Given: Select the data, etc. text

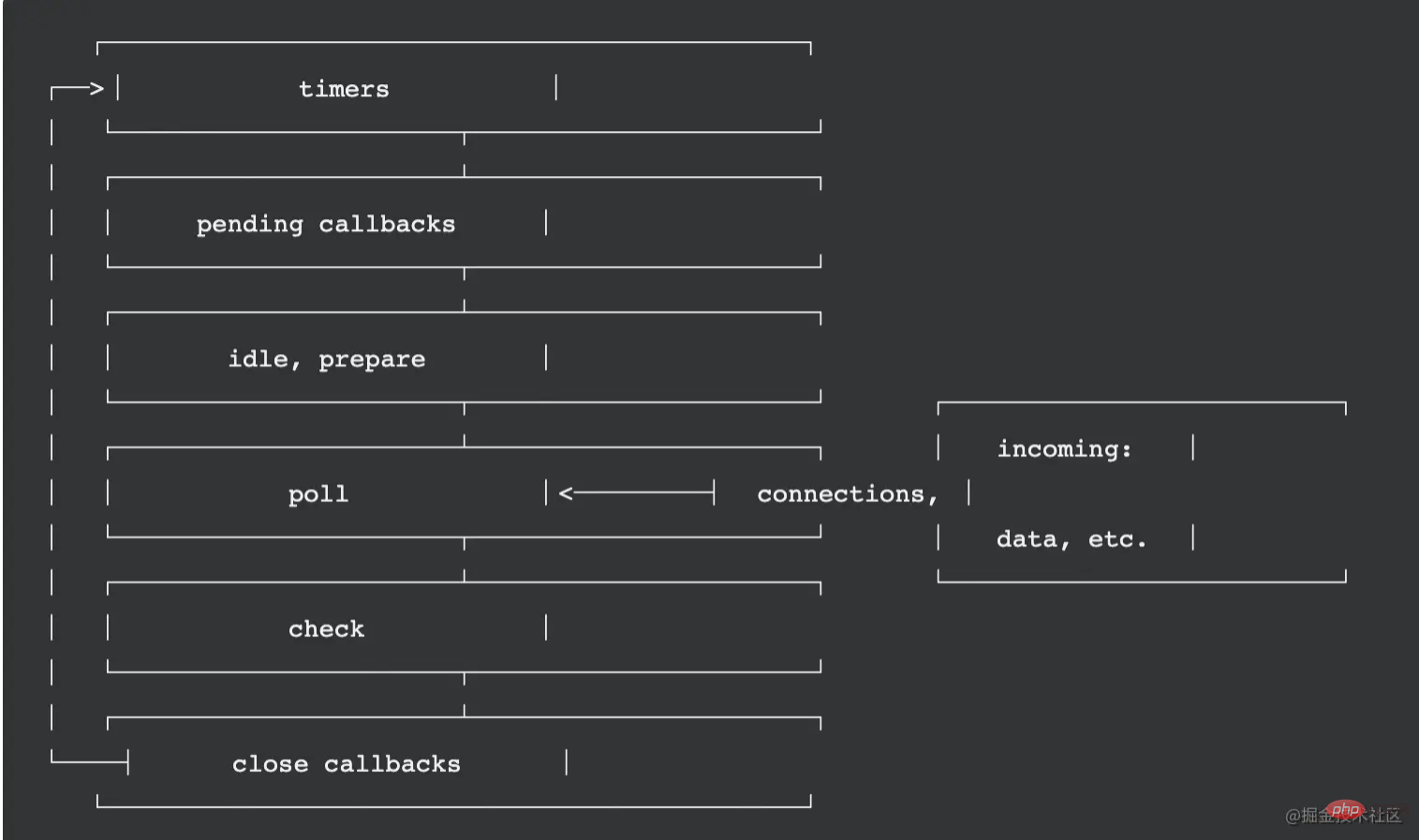Looking at the screenshot, I should click(1072, 539).
